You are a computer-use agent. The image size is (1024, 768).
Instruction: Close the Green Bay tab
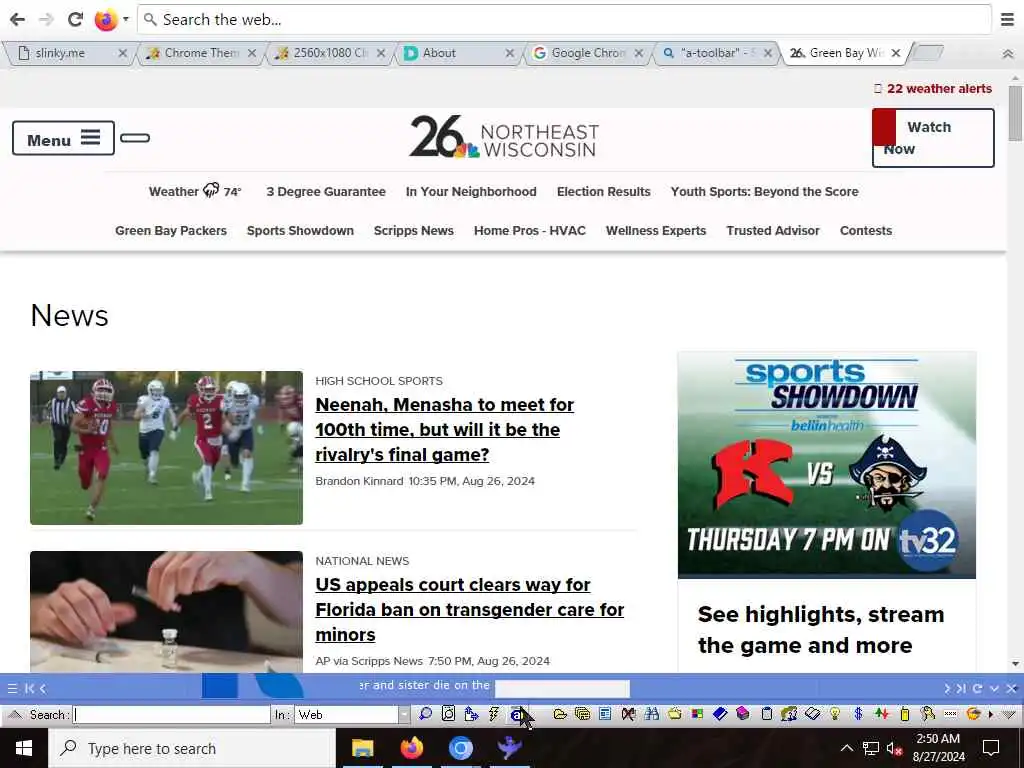[x=896, y=53]
